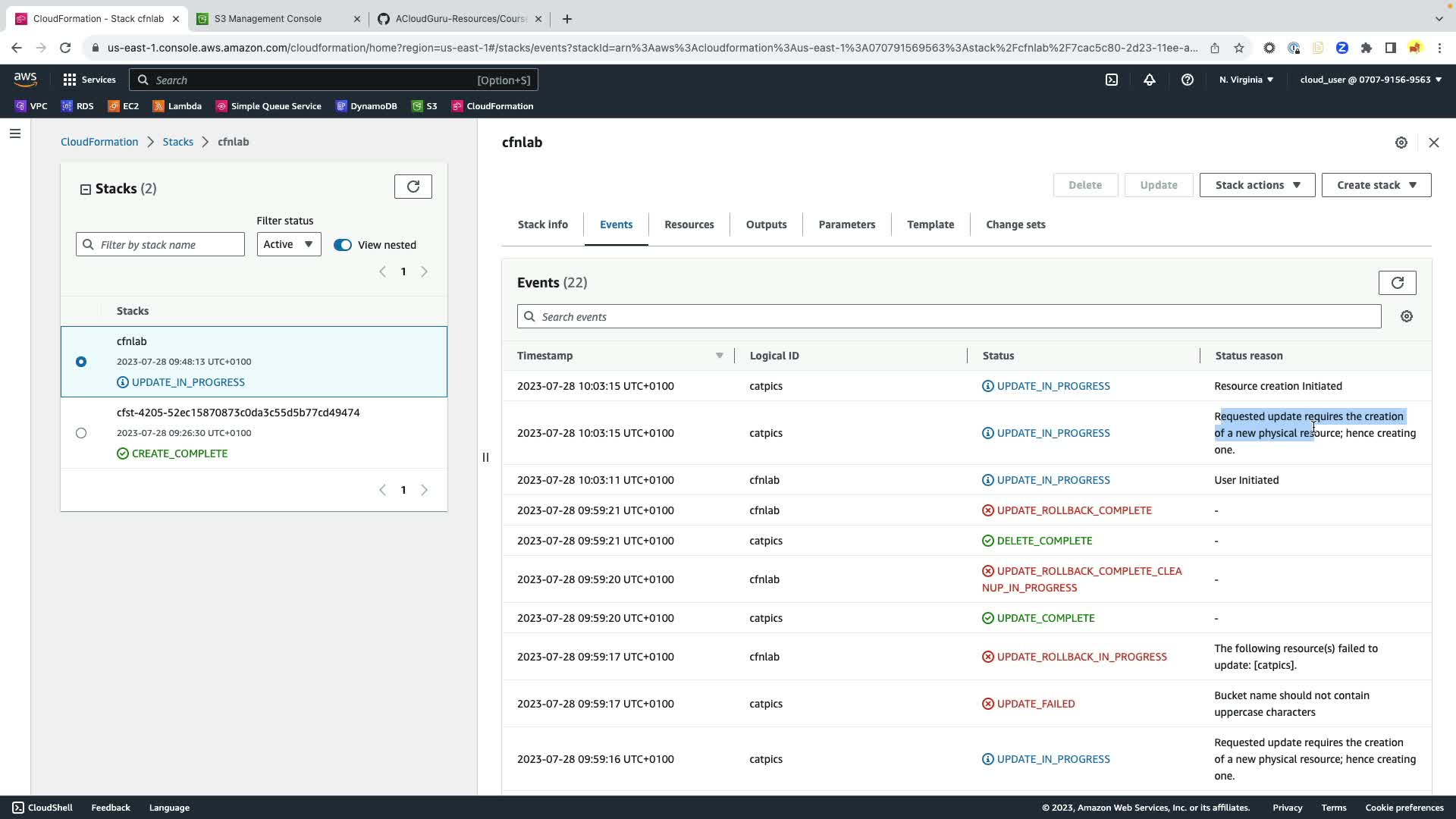Click the notifications bell icon
Screen dimensions: 1456x819
pyautogui.click(x=1150, y=80)
